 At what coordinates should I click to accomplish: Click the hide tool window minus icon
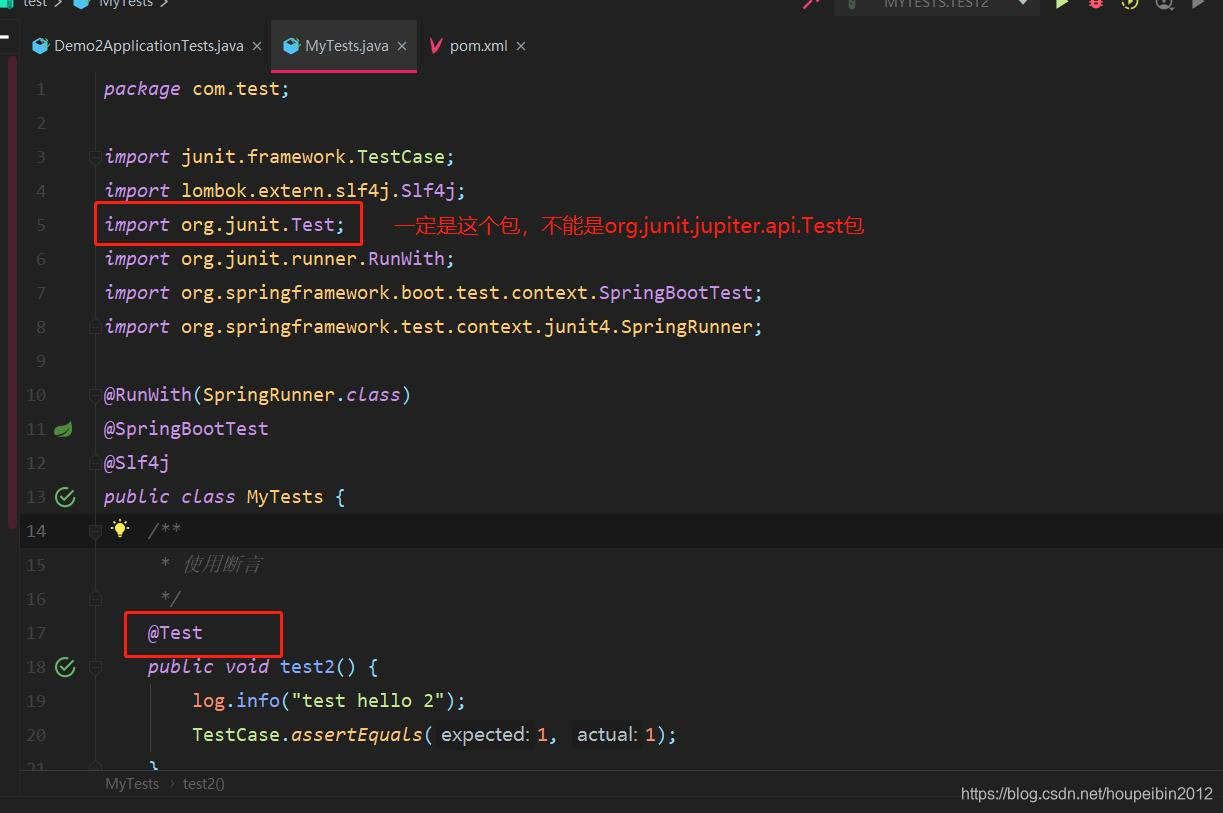coord(5,35)
